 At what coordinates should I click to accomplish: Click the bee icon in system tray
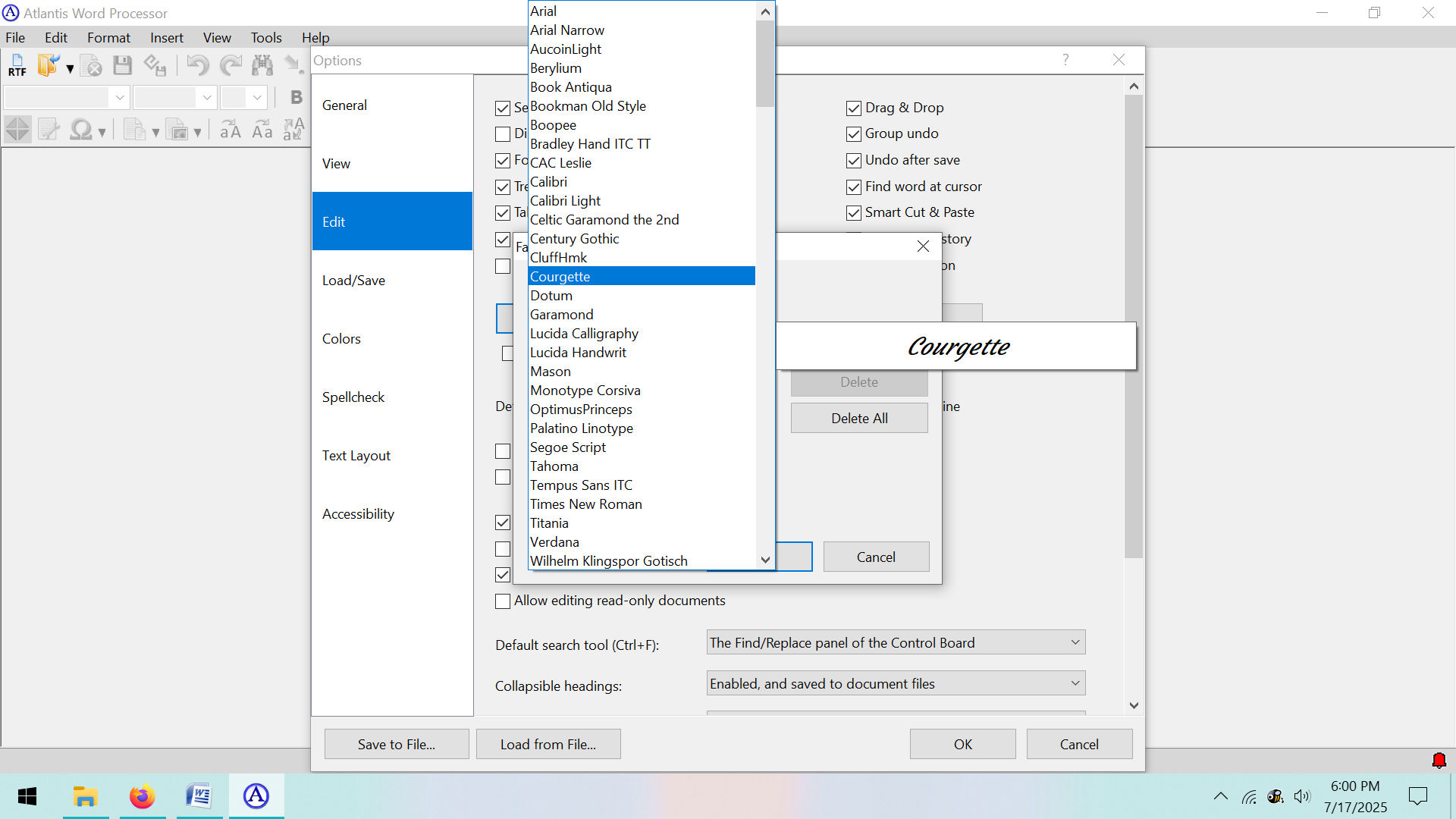coord(1276,796)
